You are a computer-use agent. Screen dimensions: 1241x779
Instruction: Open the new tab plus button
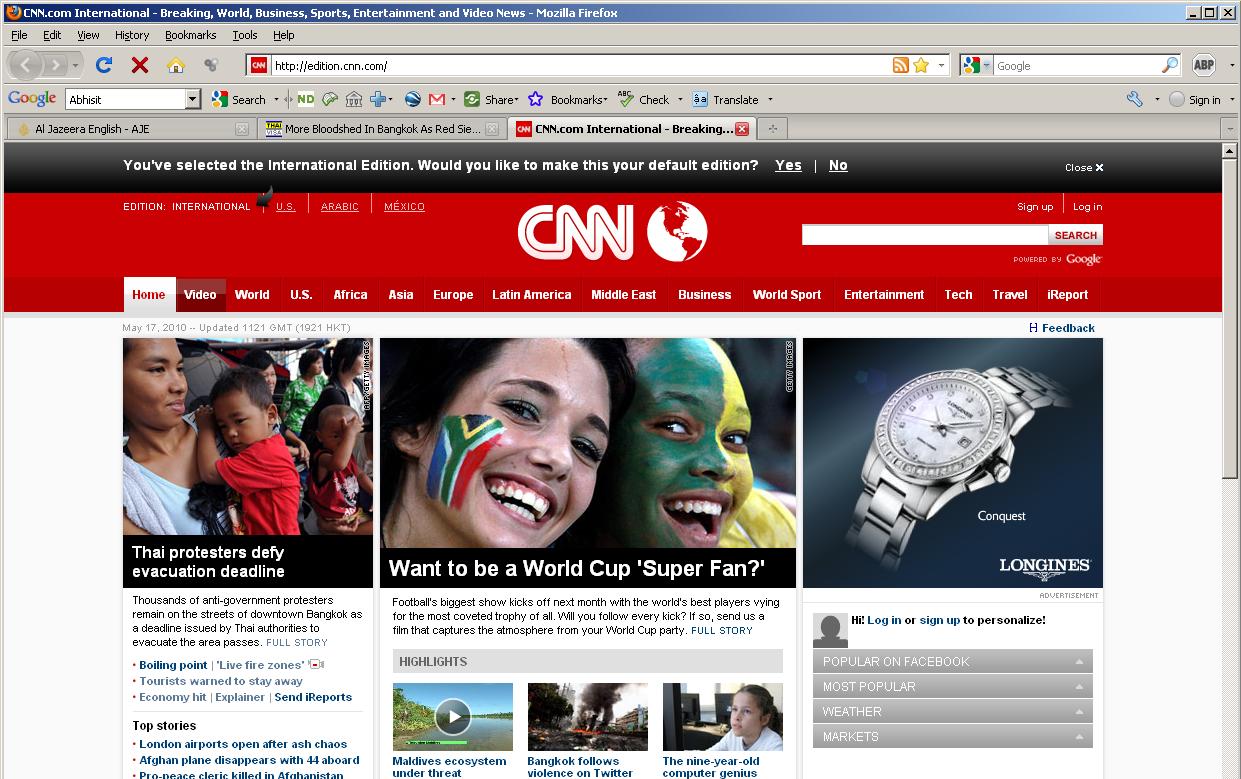coord(772,128)
